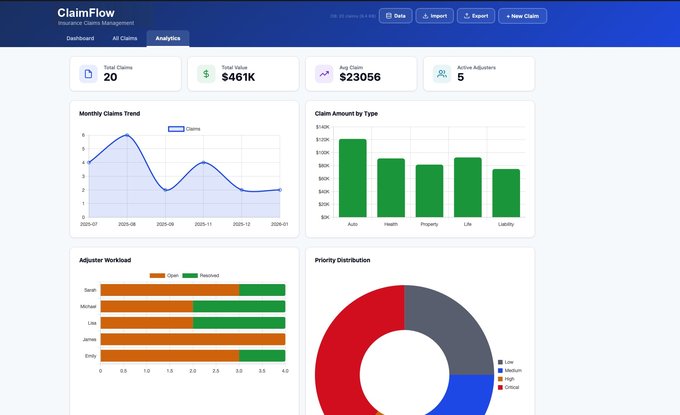Open the All Claims tab
The image size is (680, 415).
(x=125, y=38)
